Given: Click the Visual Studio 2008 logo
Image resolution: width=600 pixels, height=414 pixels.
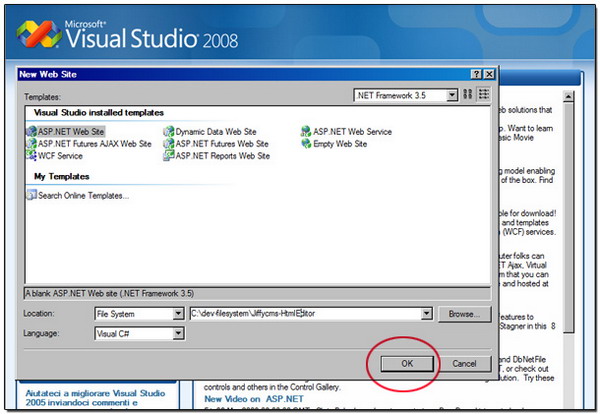Looking at the screenshot, I should coord(126,34).
